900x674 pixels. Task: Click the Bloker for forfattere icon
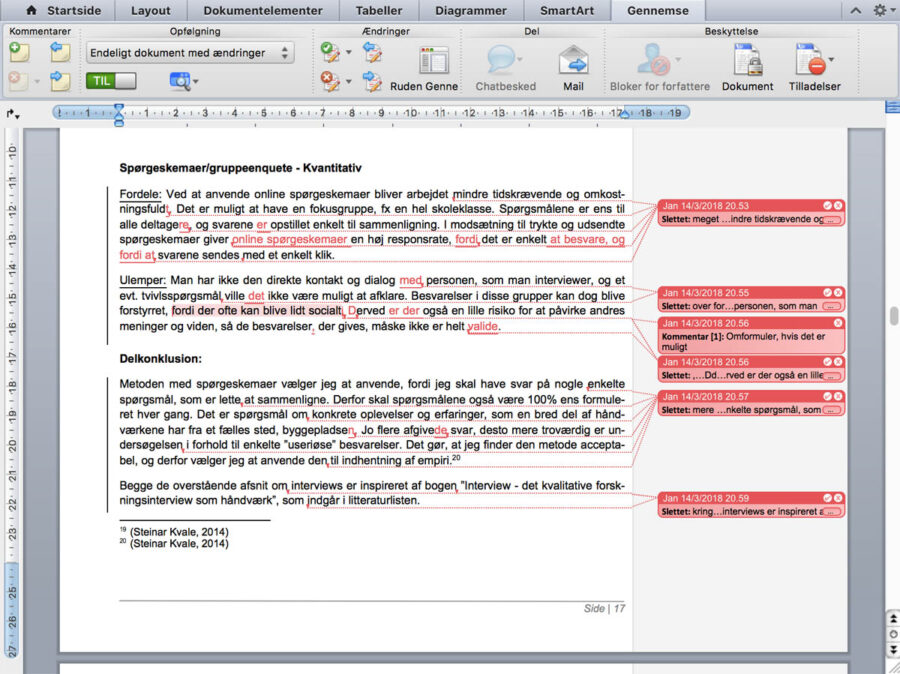[x=653, y=60]
